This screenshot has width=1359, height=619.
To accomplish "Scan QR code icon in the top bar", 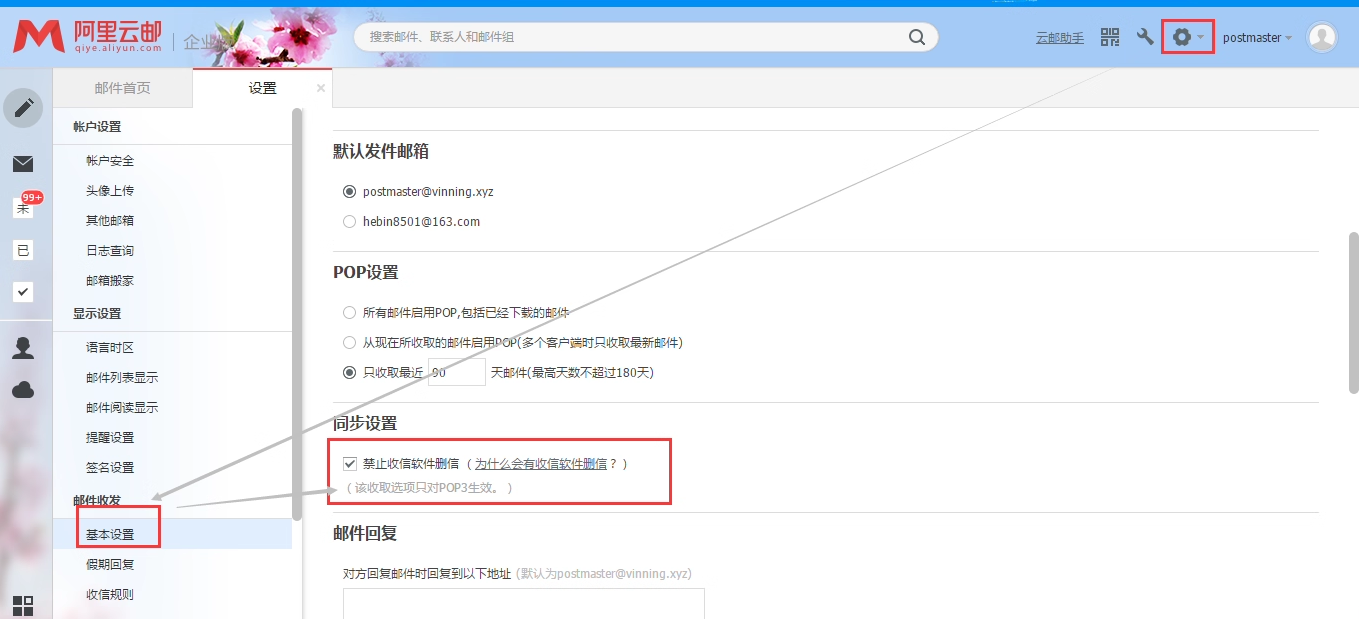I will pyautogui.click(x=1109, y=36).
